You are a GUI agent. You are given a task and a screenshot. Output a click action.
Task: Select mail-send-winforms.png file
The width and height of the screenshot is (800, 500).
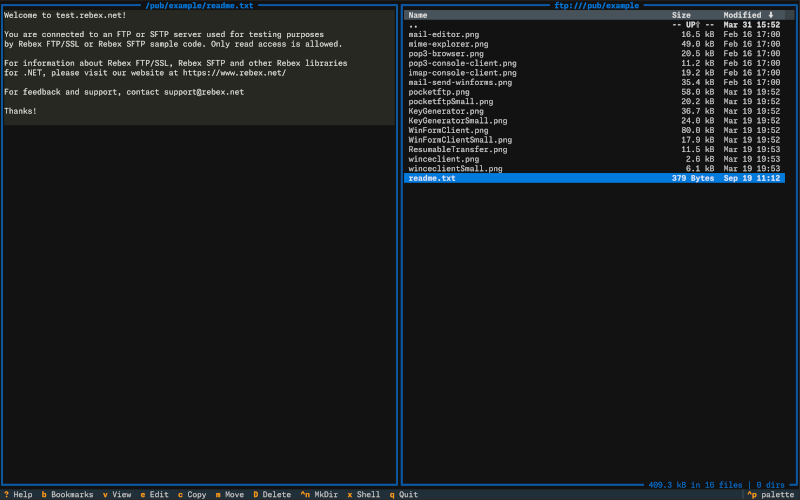pyautogui.click(x=594, y=83)
